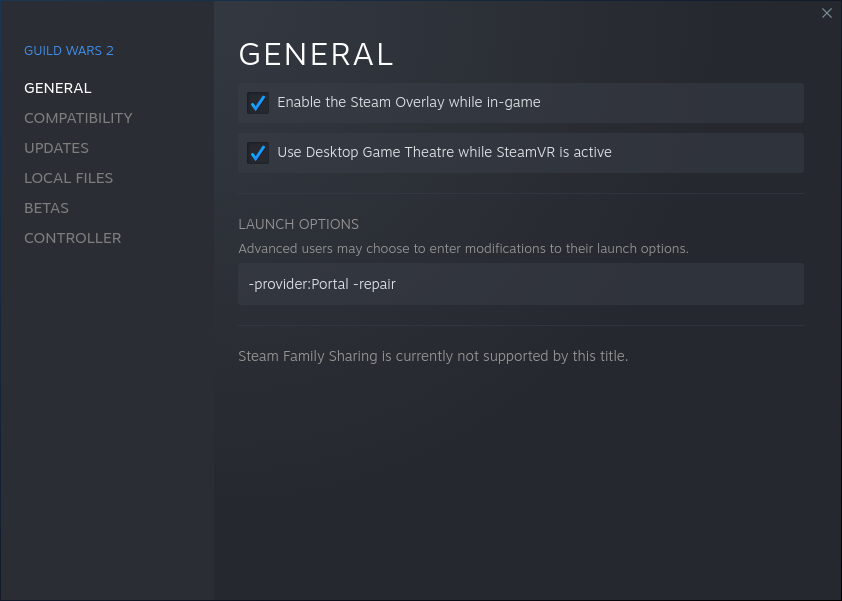Click the GUILD WARS 2 title link
842x601 pixels.
[69, 50]
